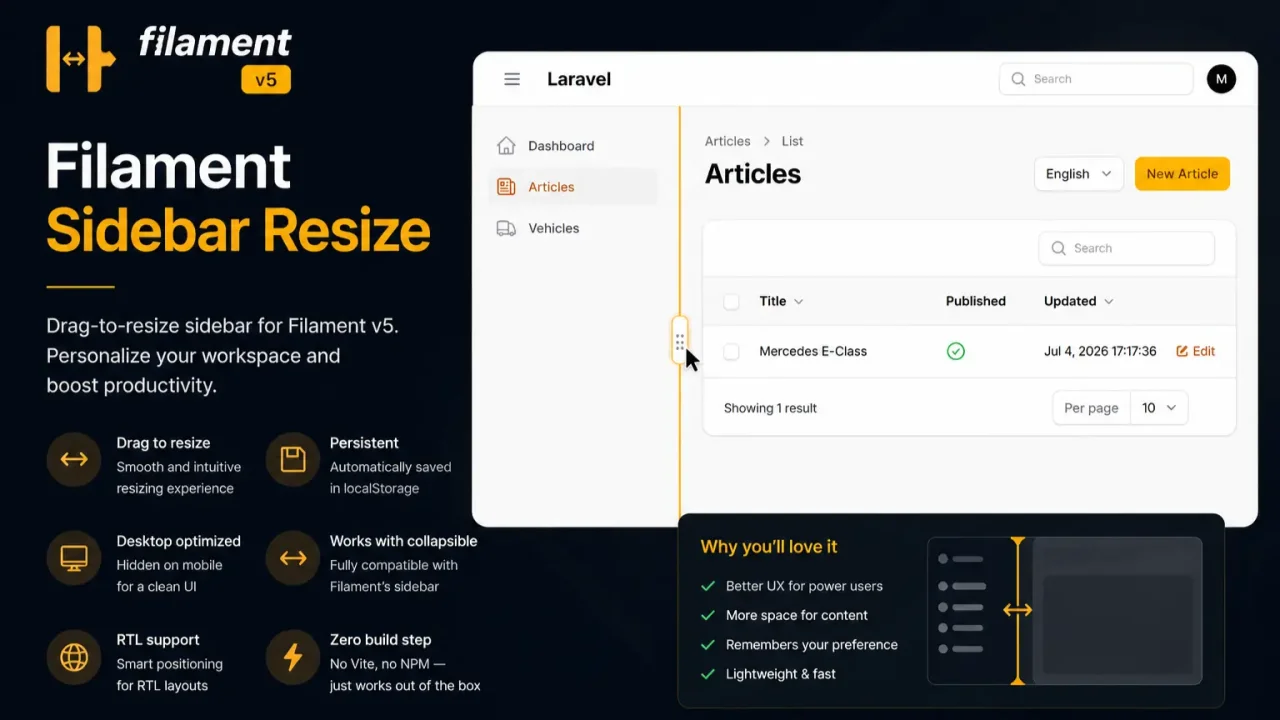Click the Edit link for Mercedes E-Class
This screenshot has width=1280, height=720.
click(1196, 351)
